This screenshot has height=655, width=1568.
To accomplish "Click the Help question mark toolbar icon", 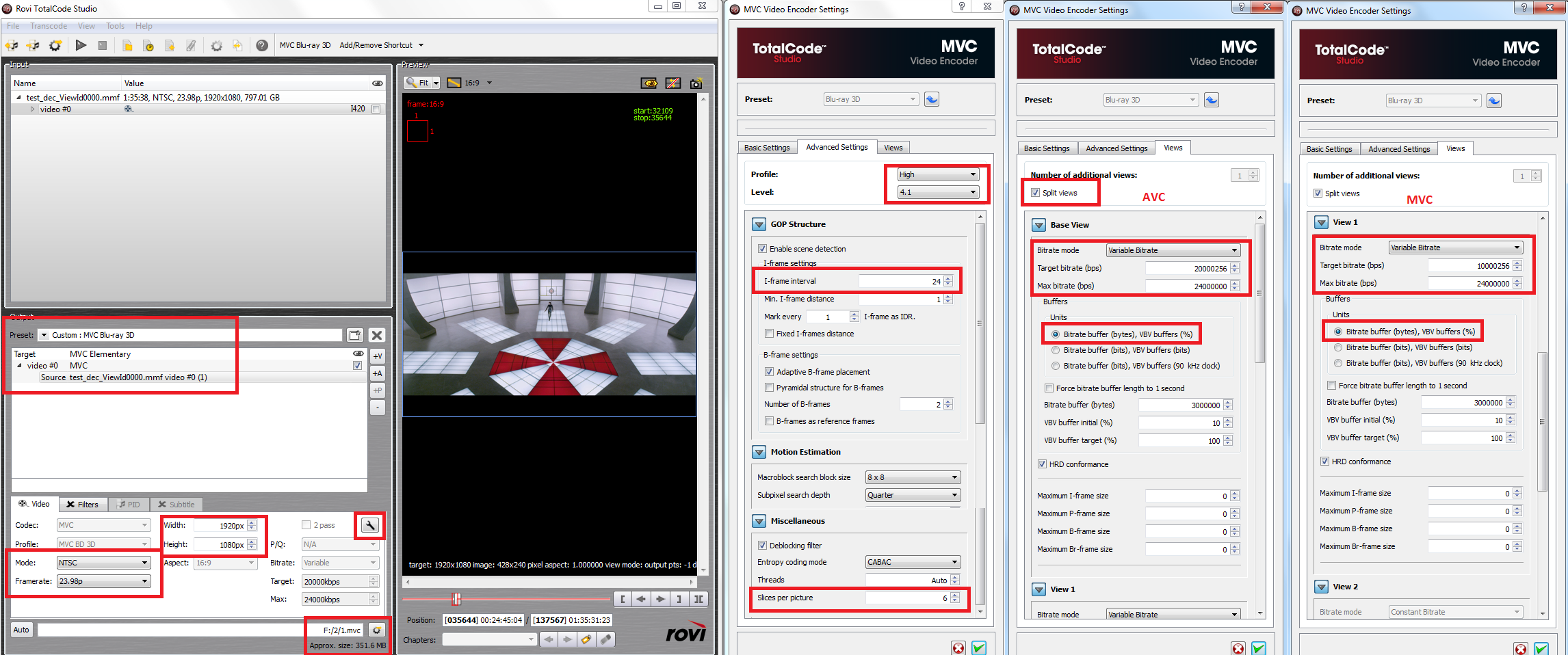I will 262,45.
